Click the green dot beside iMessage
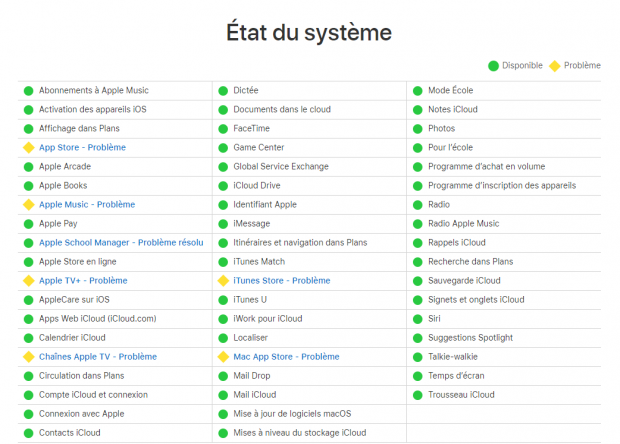620x444 pixels. (223, 224)
